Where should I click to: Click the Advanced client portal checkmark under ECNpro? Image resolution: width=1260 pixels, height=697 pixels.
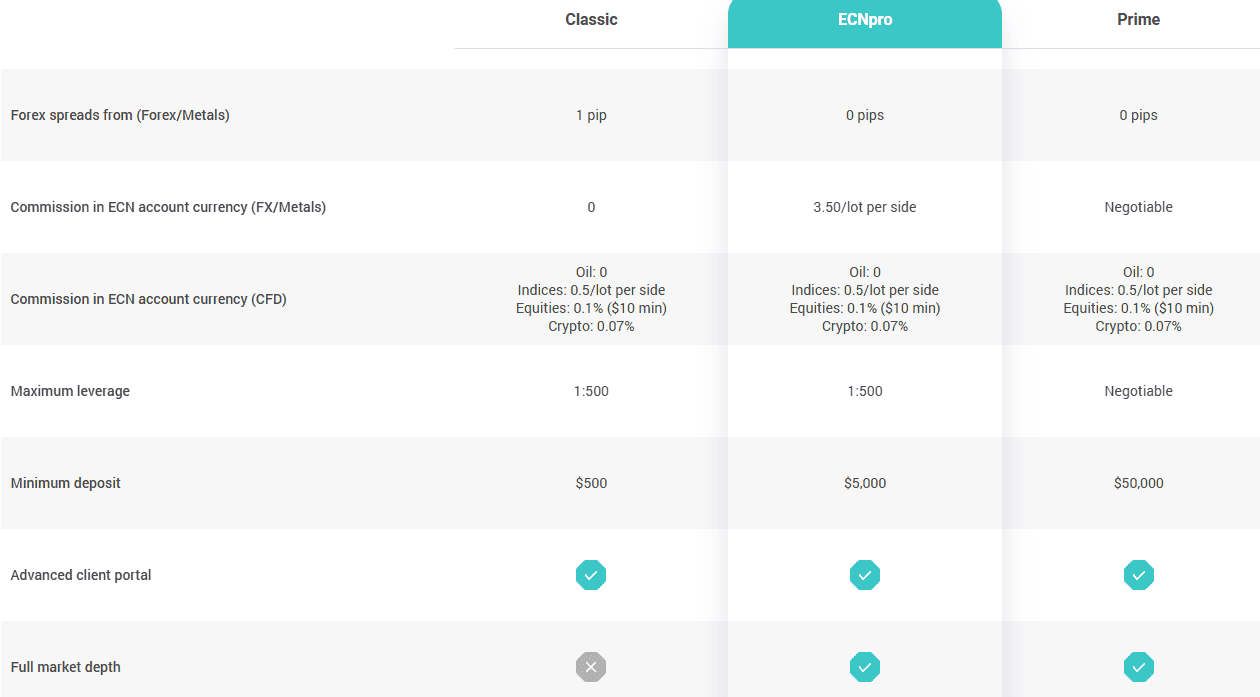pos(864,575)
